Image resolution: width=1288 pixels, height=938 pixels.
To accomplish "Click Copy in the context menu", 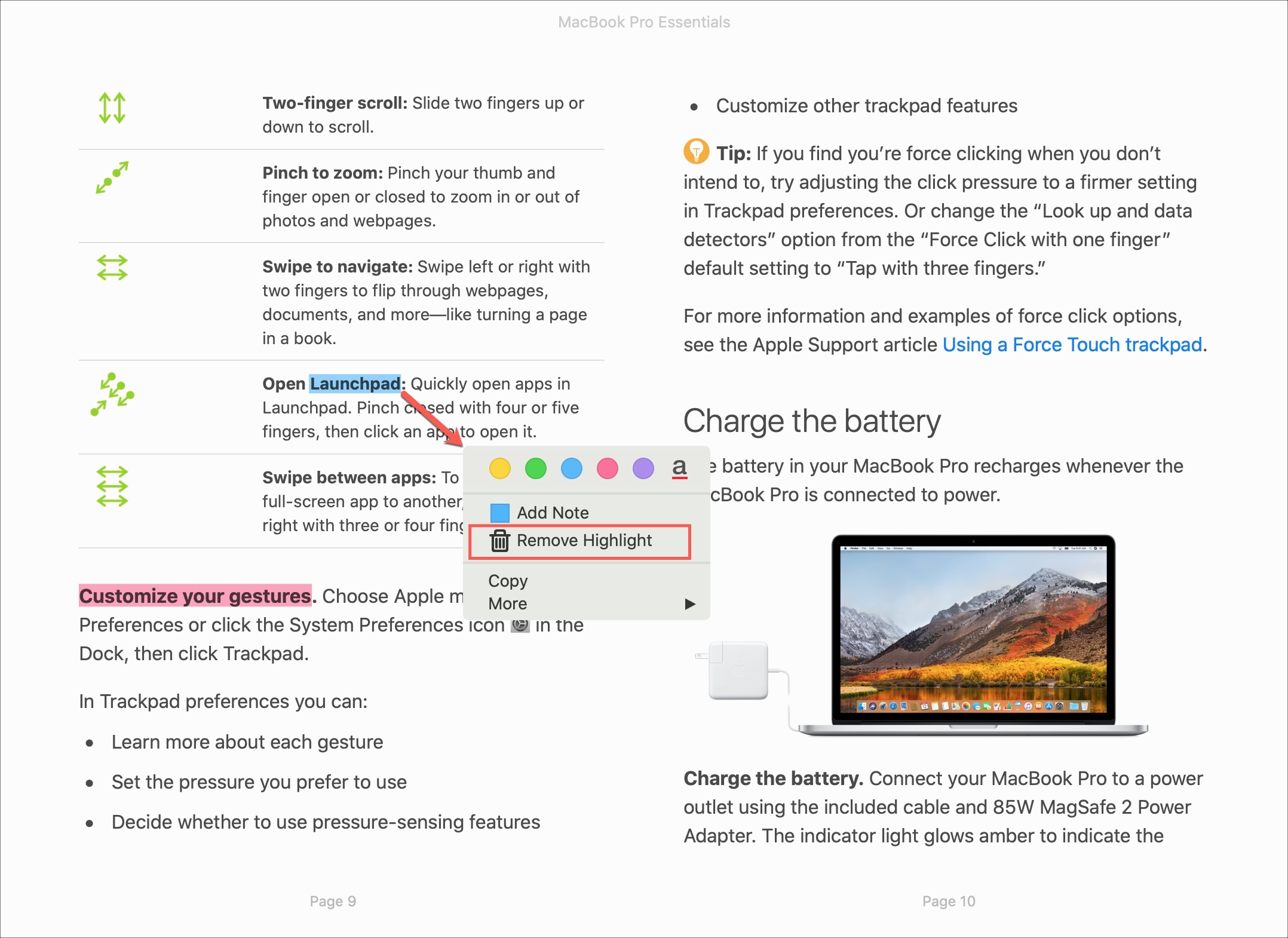I will click(x=507, y=580).
